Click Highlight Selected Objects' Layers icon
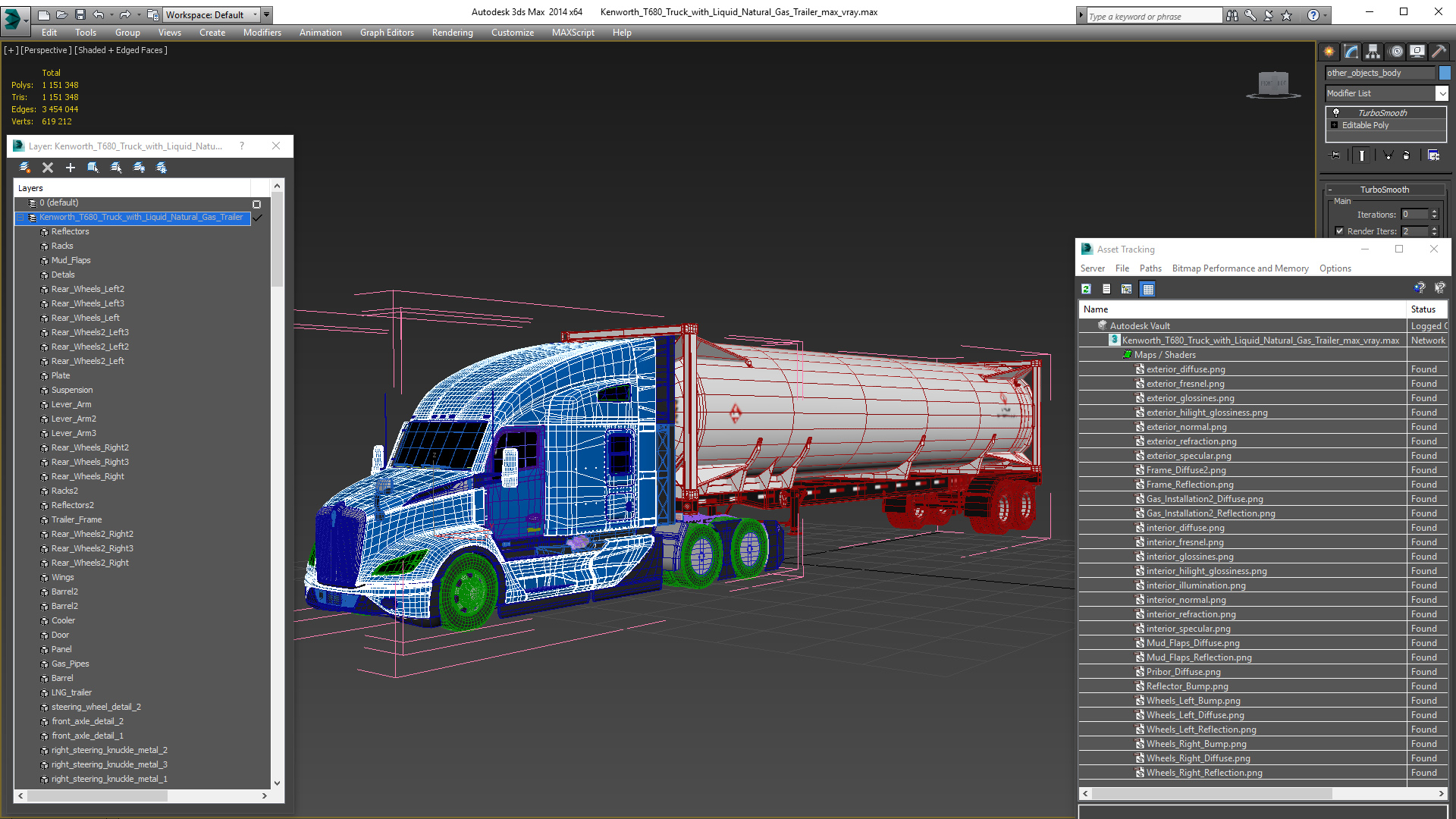1456x819 pixels. coord(116,168)
